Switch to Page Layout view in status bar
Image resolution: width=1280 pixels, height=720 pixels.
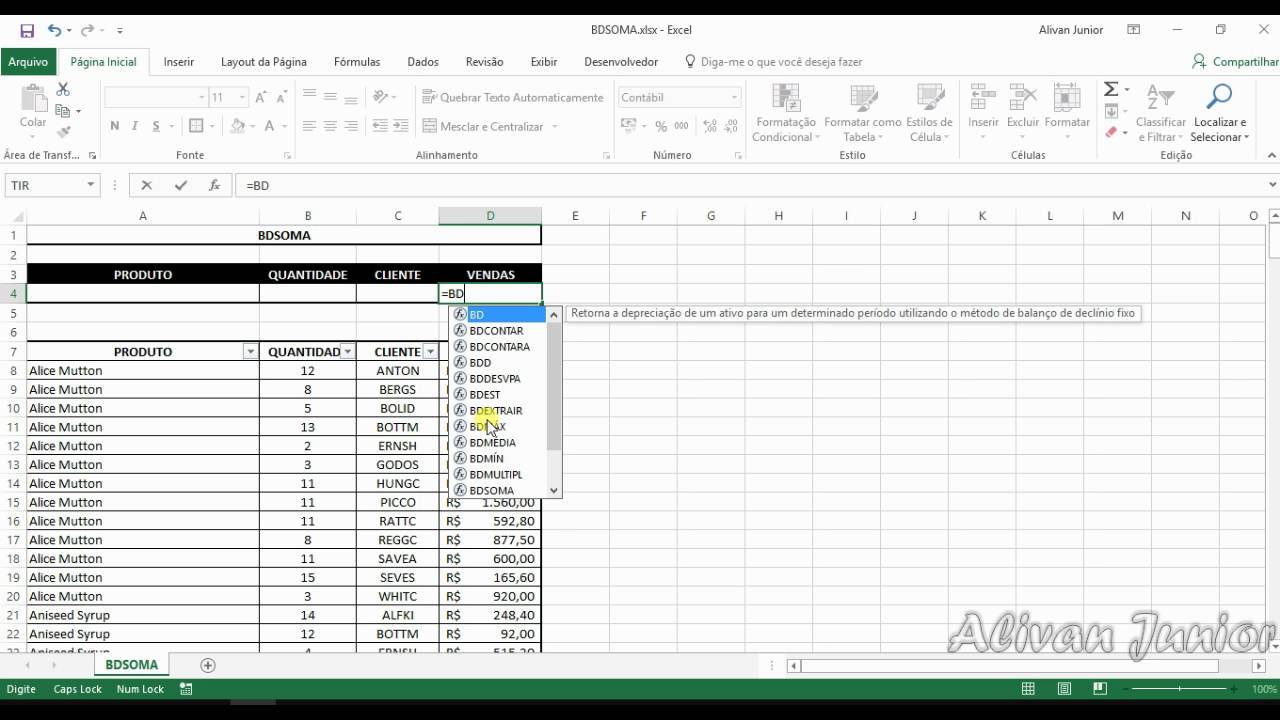tap(1064, 689)
